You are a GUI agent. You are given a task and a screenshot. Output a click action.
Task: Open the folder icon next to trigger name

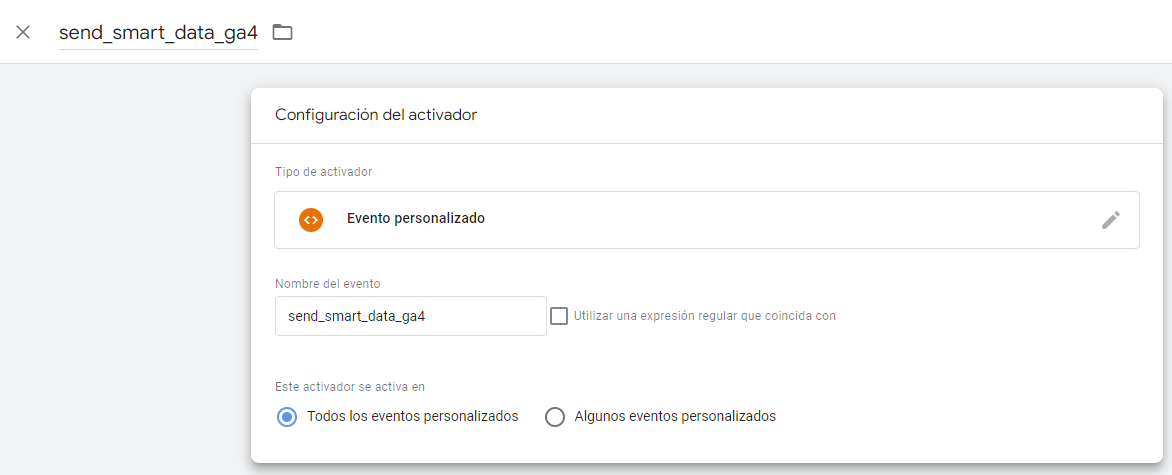coord(282,32)
